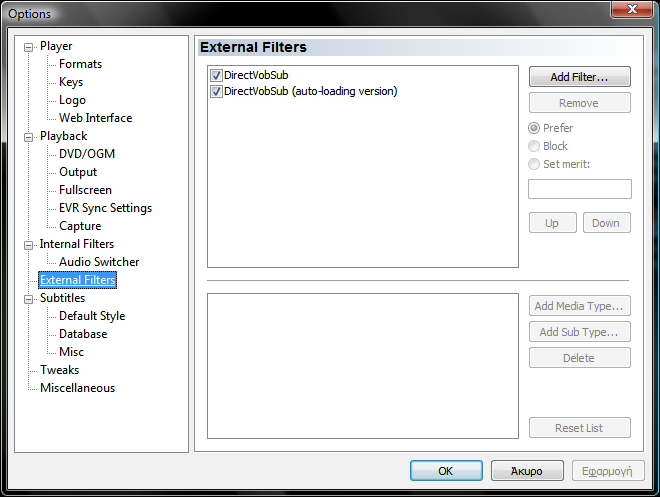Select the Prefer radio button
The image size is (660, 497).
point(534,128)
